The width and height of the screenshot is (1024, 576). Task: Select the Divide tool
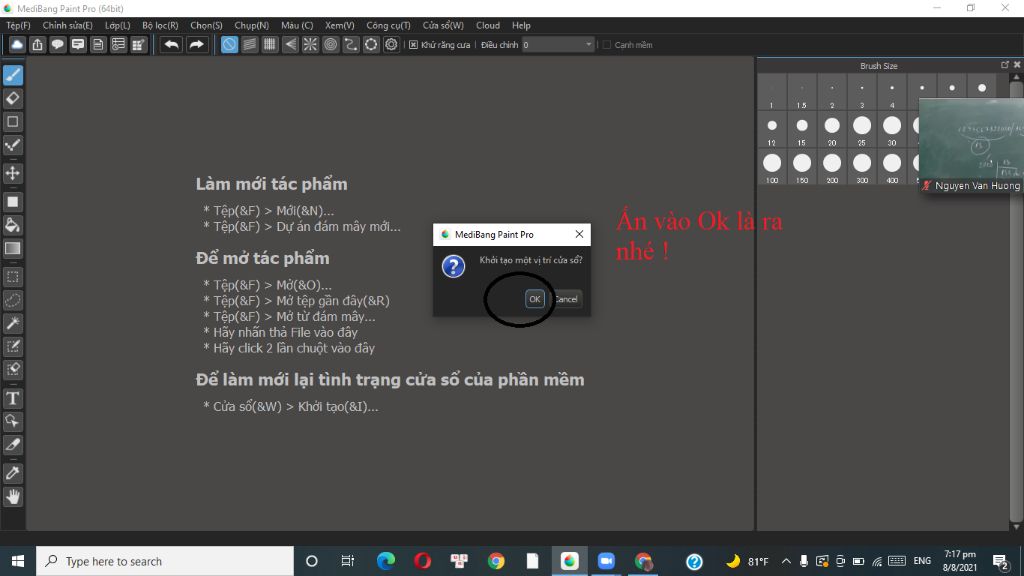(x=12, y=445)
